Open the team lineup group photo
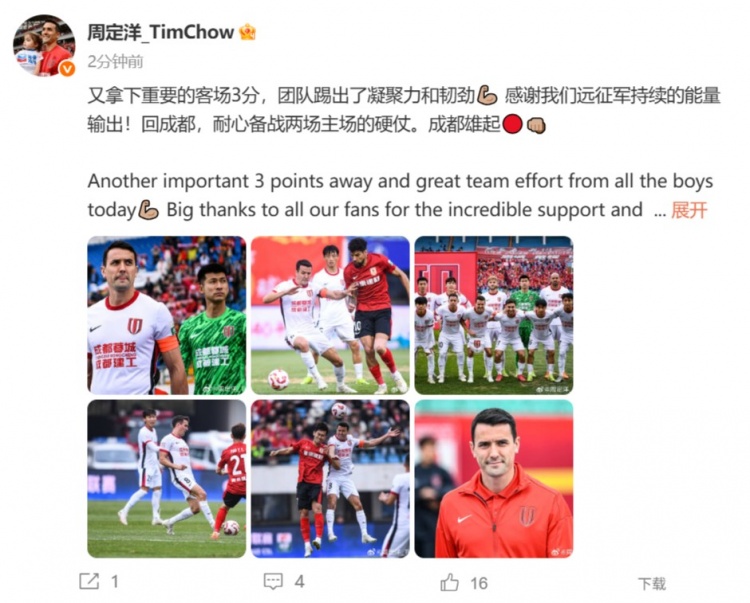The image size is (750, 603). click(x=494, y=315)
